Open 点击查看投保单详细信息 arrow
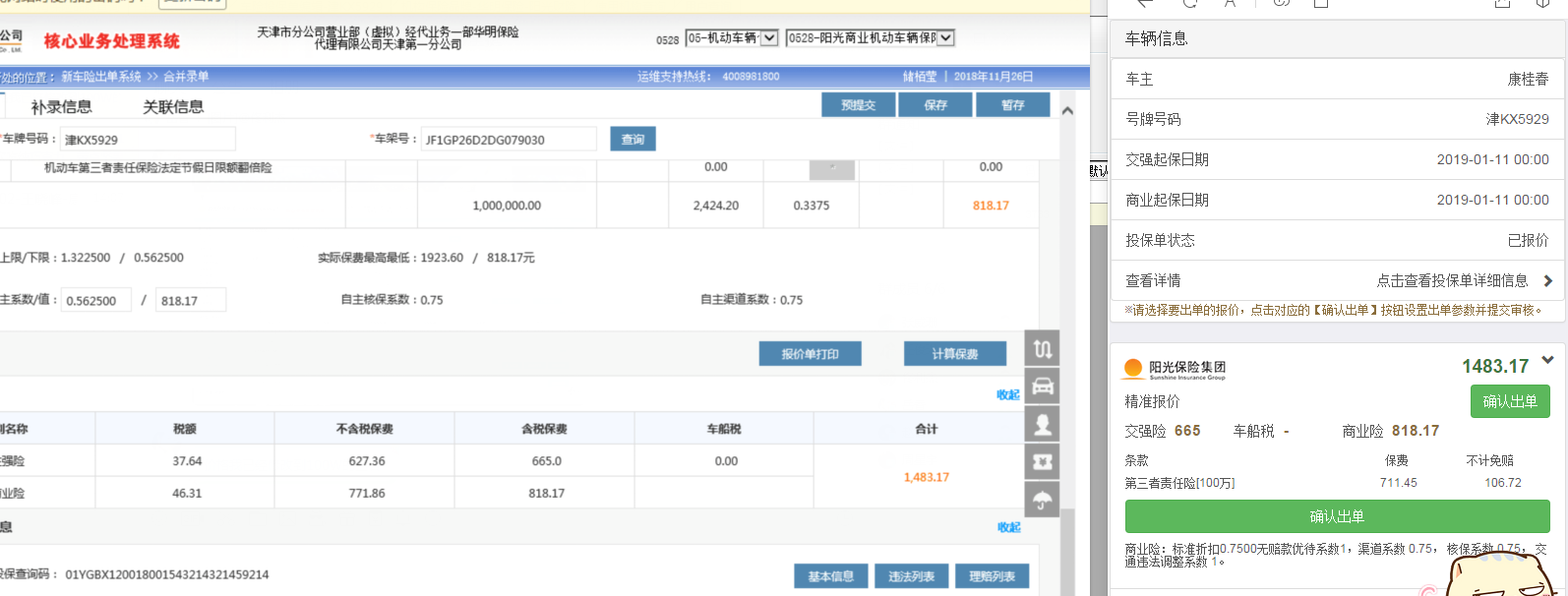 (1548, 280)
